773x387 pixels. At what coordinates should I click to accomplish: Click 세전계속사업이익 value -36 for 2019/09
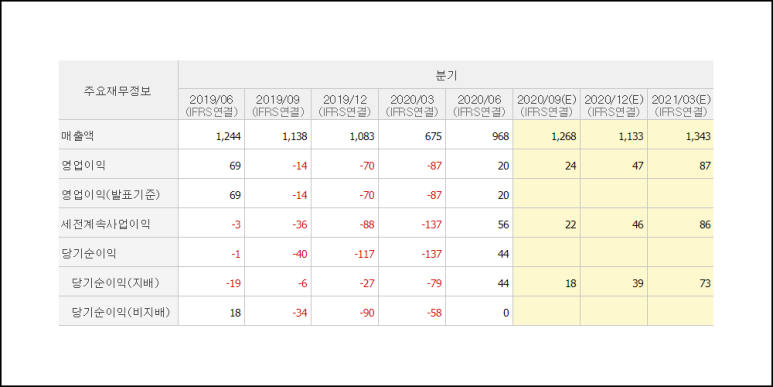[299, 225]
